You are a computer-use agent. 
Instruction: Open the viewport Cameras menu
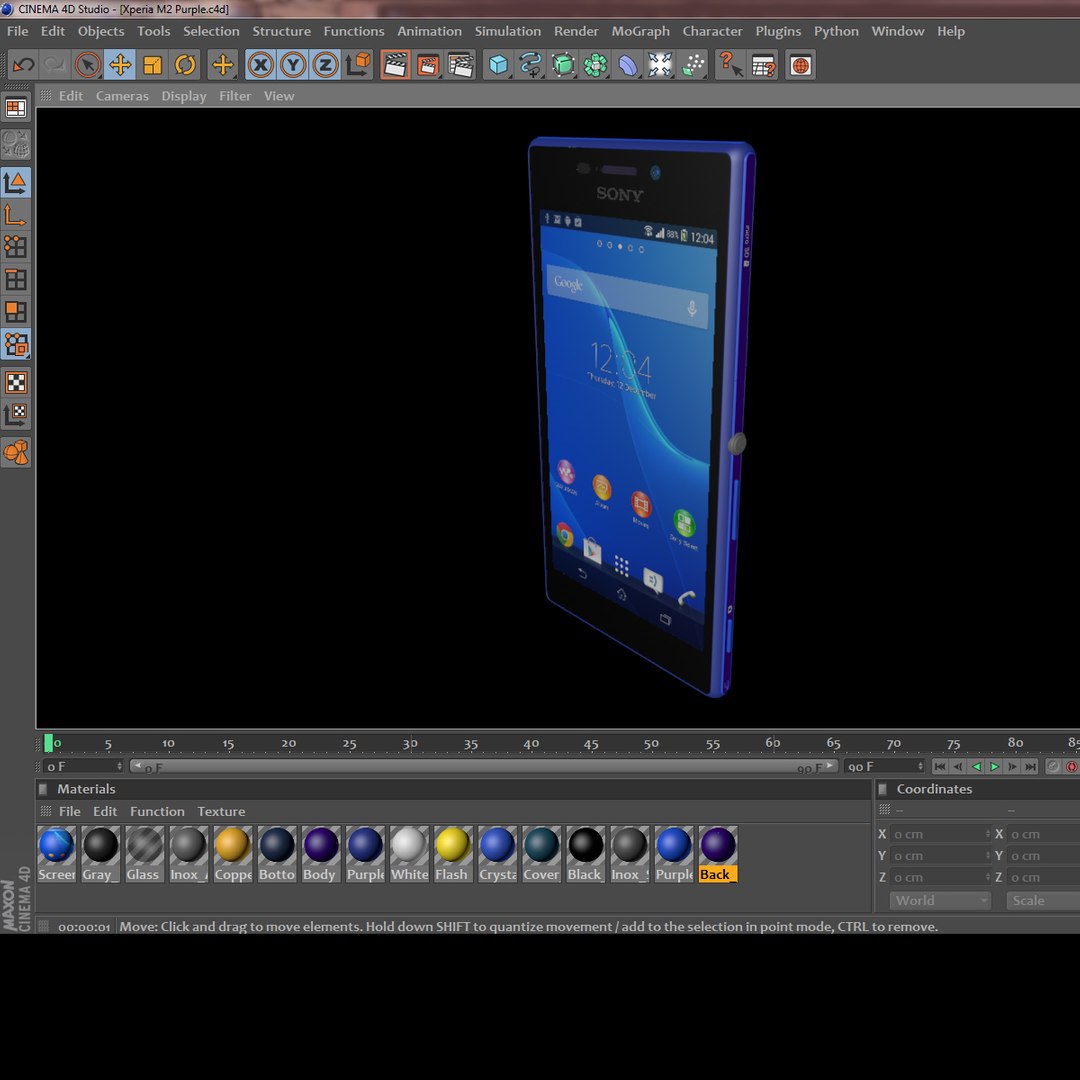122,96
